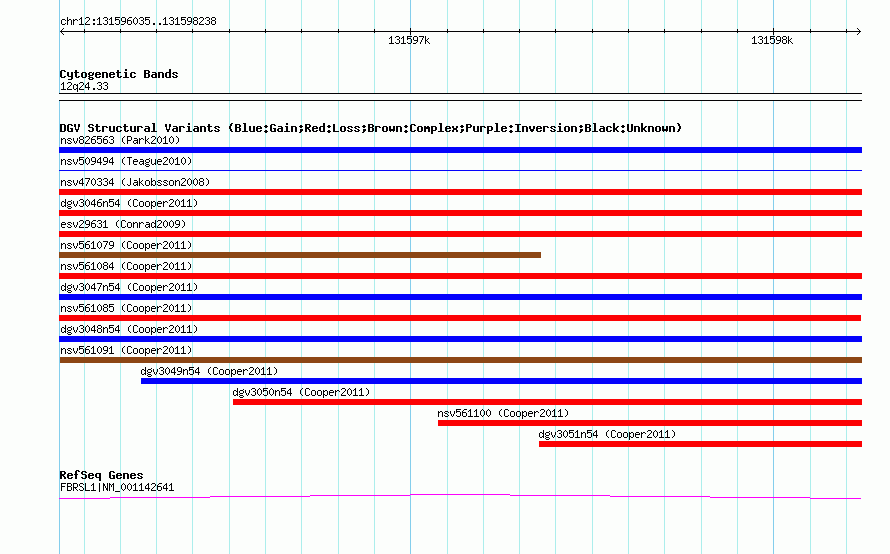The image size is (890, 554).
Task: Click the red nsv561100 variant bar
Action: (x=650, y=423)
